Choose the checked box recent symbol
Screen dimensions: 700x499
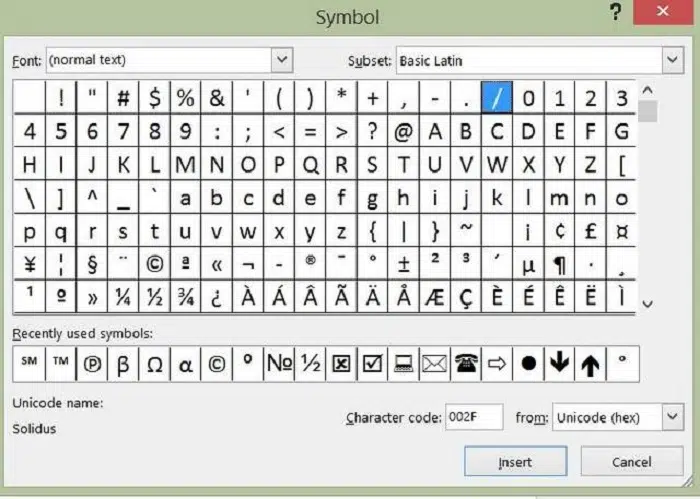tap(373, 364)
